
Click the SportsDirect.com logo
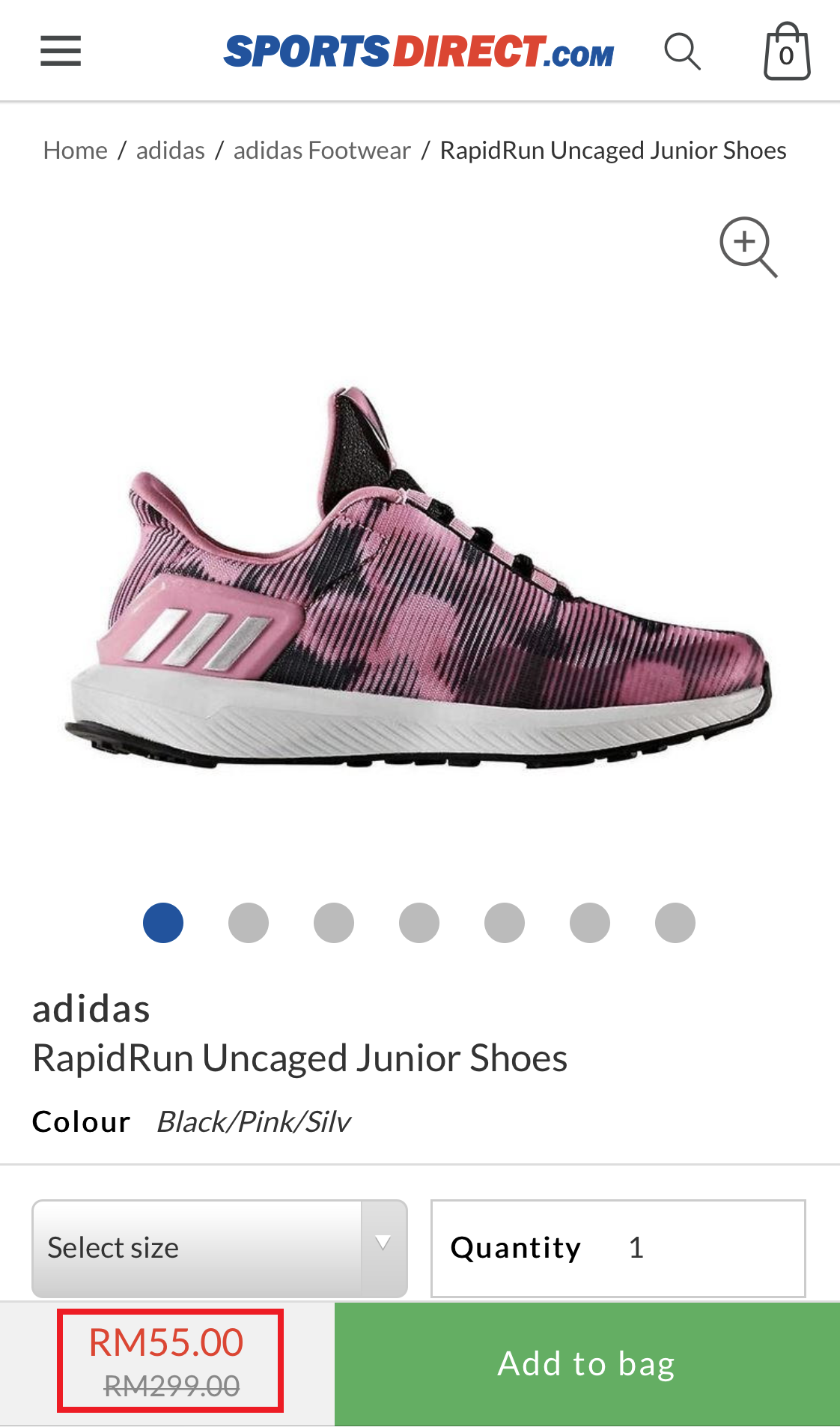419,52
